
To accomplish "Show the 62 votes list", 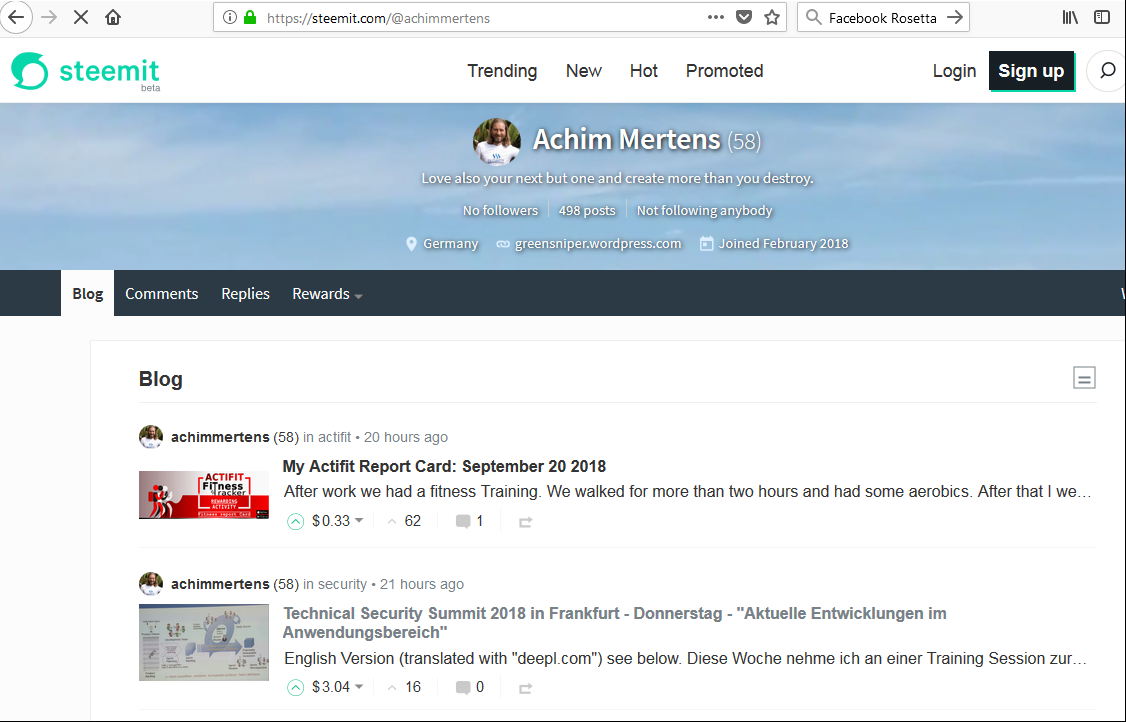I will pos(404,521).
